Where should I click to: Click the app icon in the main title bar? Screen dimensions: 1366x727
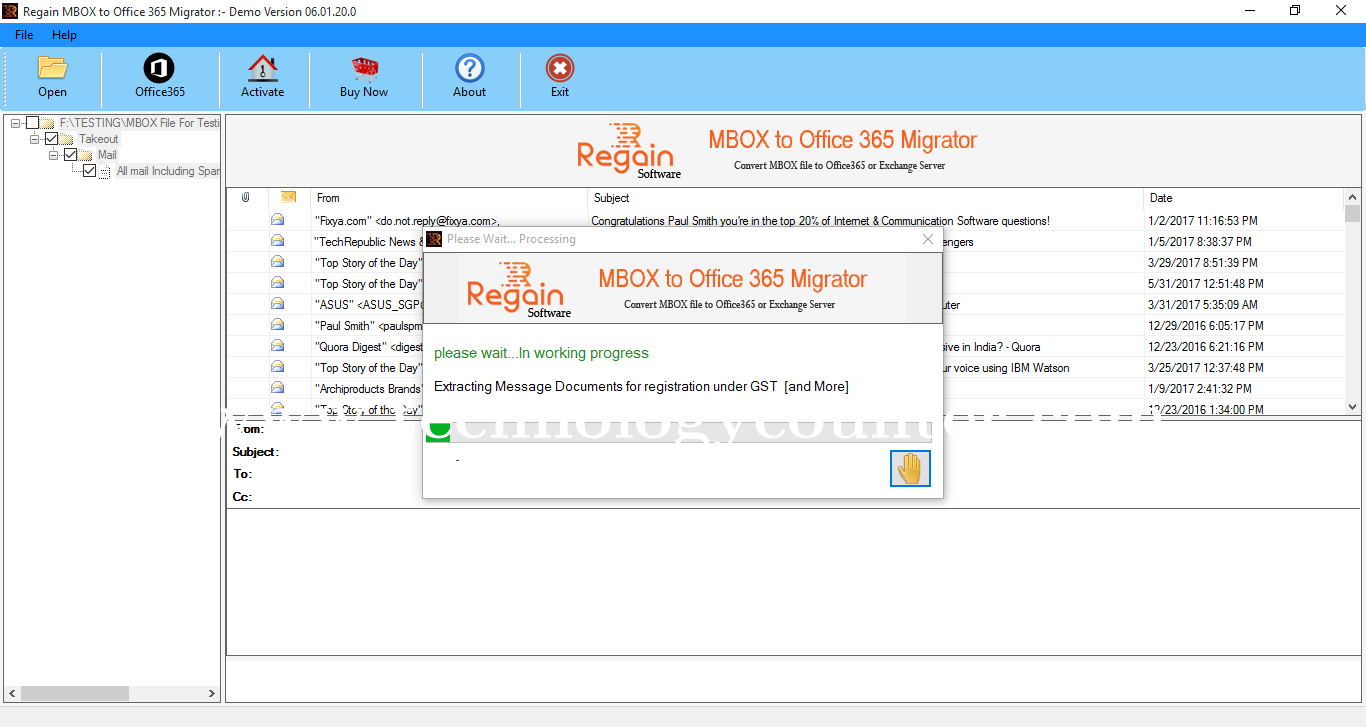pos(10,11)
